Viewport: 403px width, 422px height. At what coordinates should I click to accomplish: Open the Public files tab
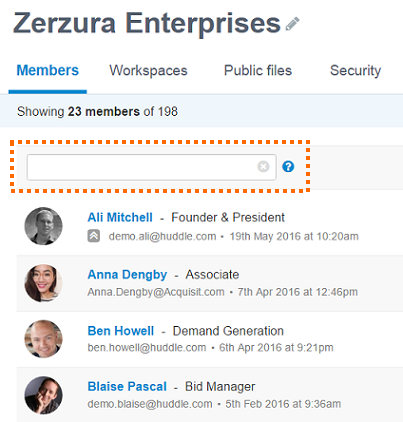(x=258, y=70)
